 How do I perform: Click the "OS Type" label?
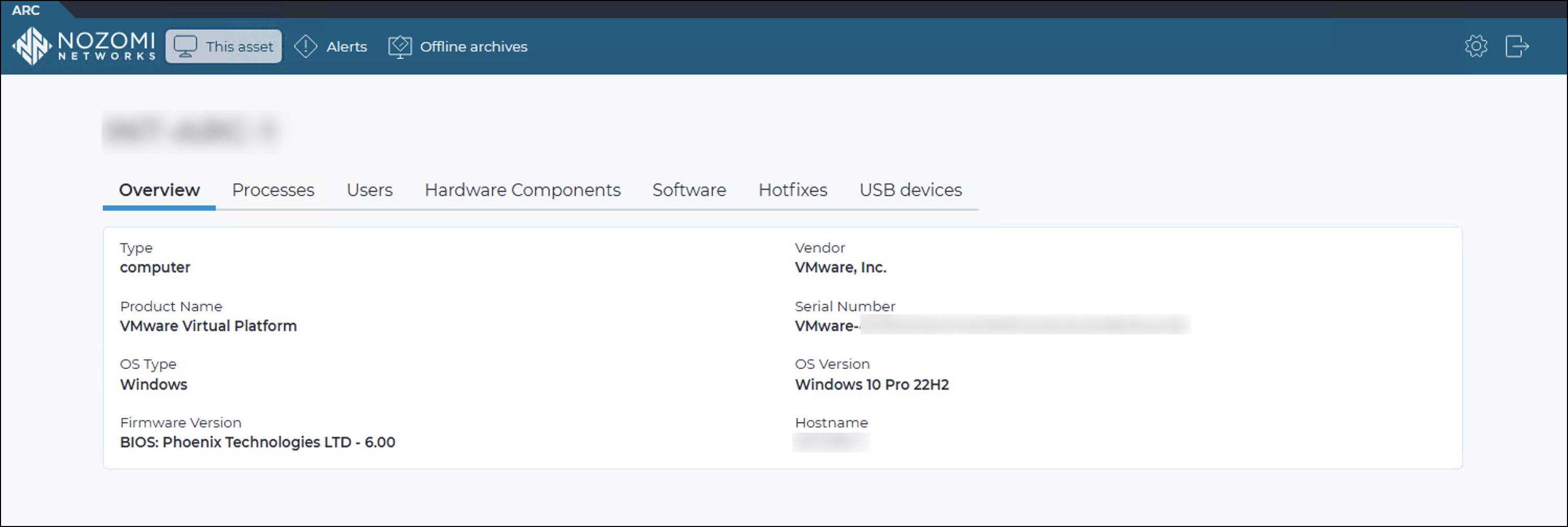pos(148,364)
